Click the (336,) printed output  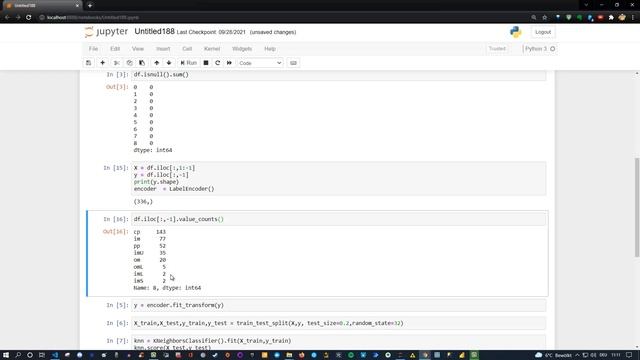click(143, 202)
